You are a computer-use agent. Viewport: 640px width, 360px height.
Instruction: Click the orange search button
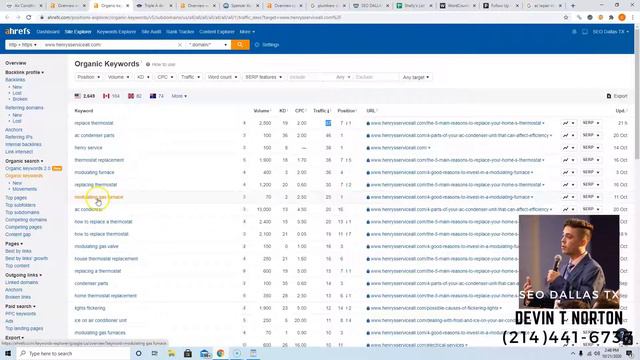240,44
